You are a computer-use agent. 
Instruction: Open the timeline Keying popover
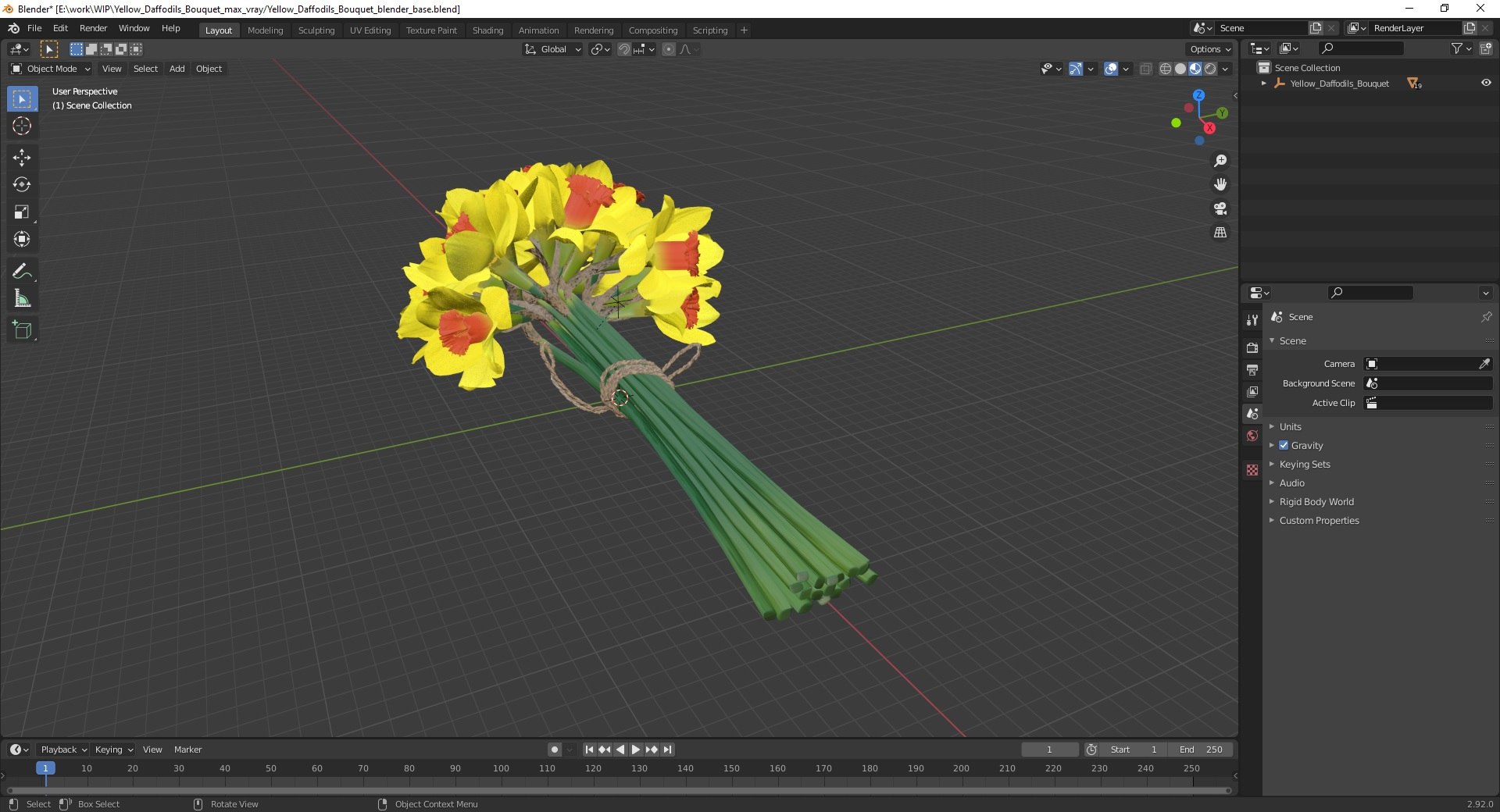click(113, 750)
